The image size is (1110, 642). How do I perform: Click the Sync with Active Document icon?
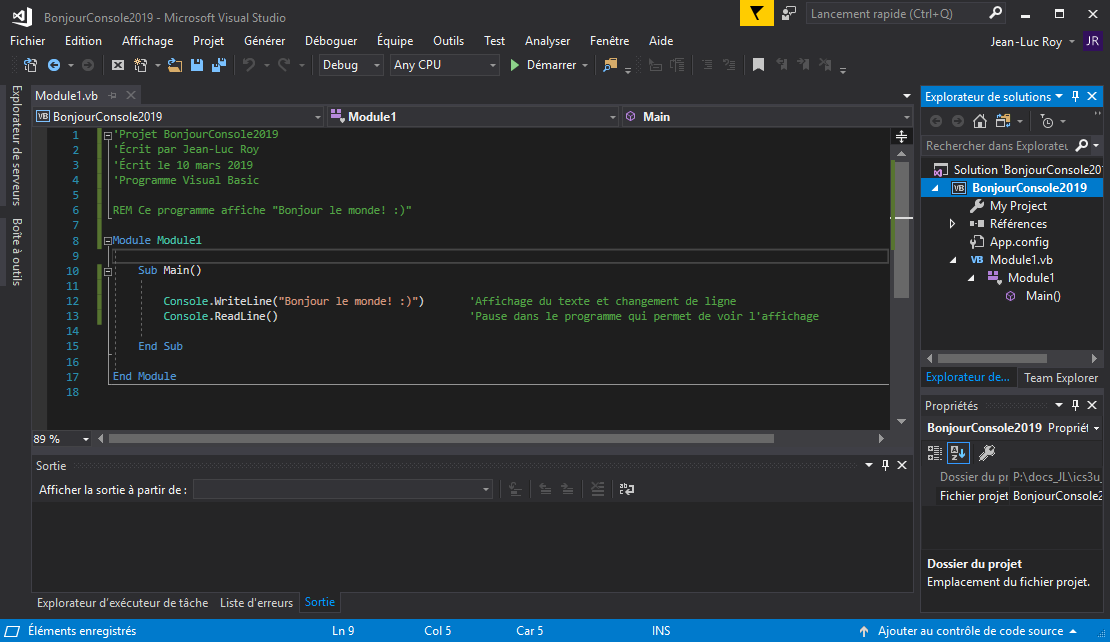click(x=1003, y=122)
